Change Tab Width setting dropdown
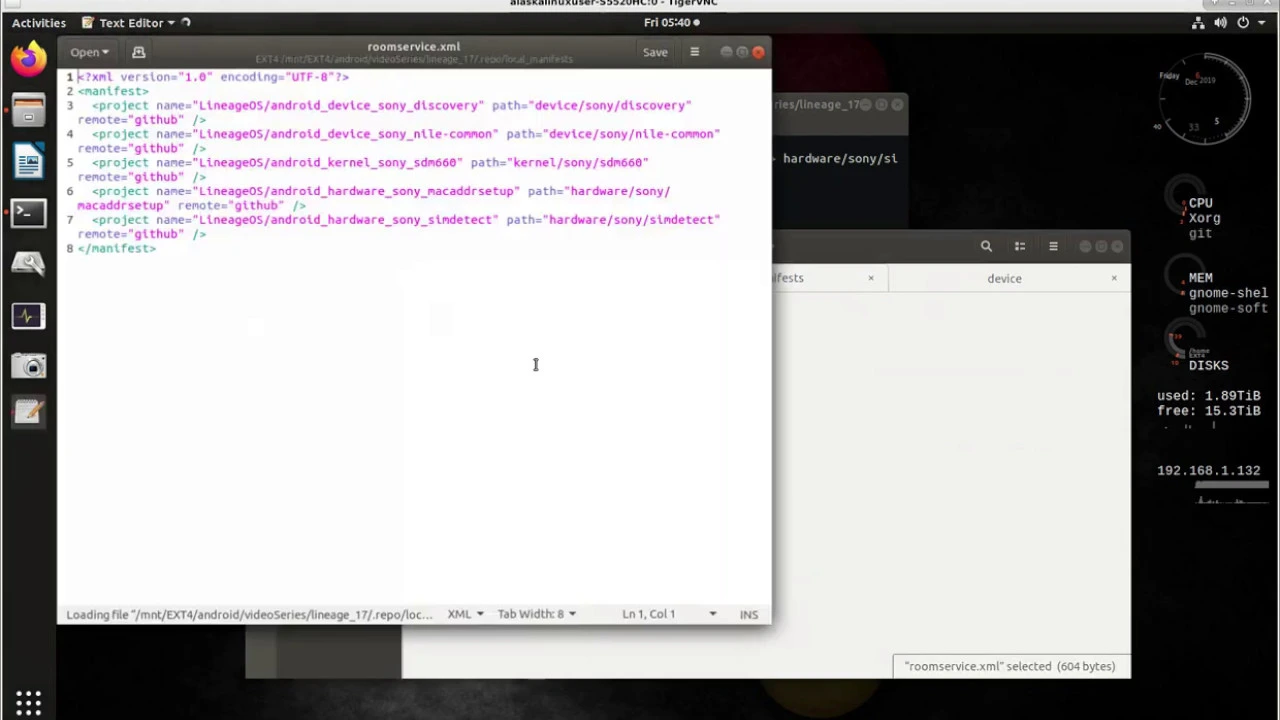 [x=536, y=614]
